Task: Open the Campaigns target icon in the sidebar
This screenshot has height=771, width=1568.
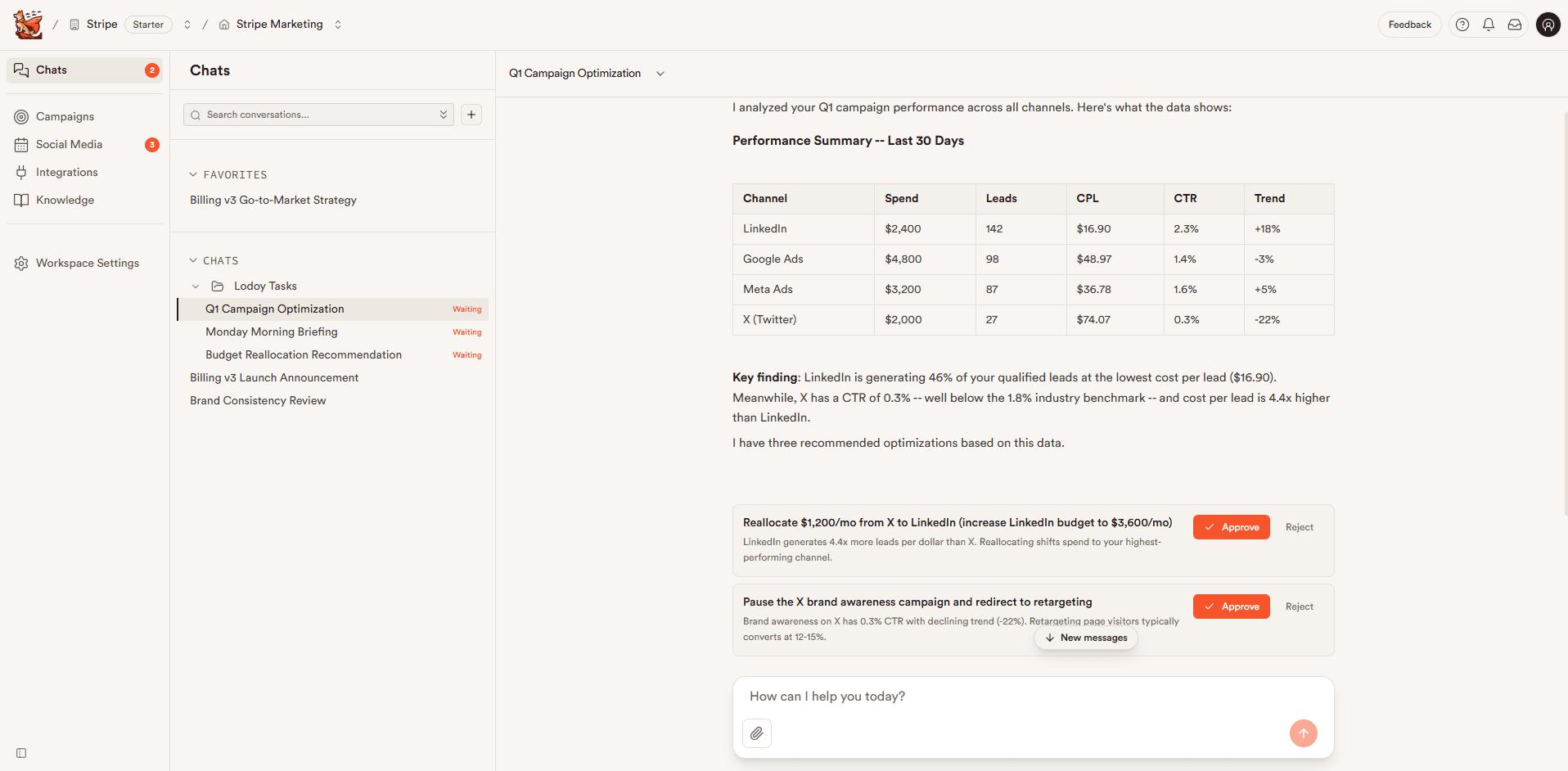Action: (x=20, y=116)
